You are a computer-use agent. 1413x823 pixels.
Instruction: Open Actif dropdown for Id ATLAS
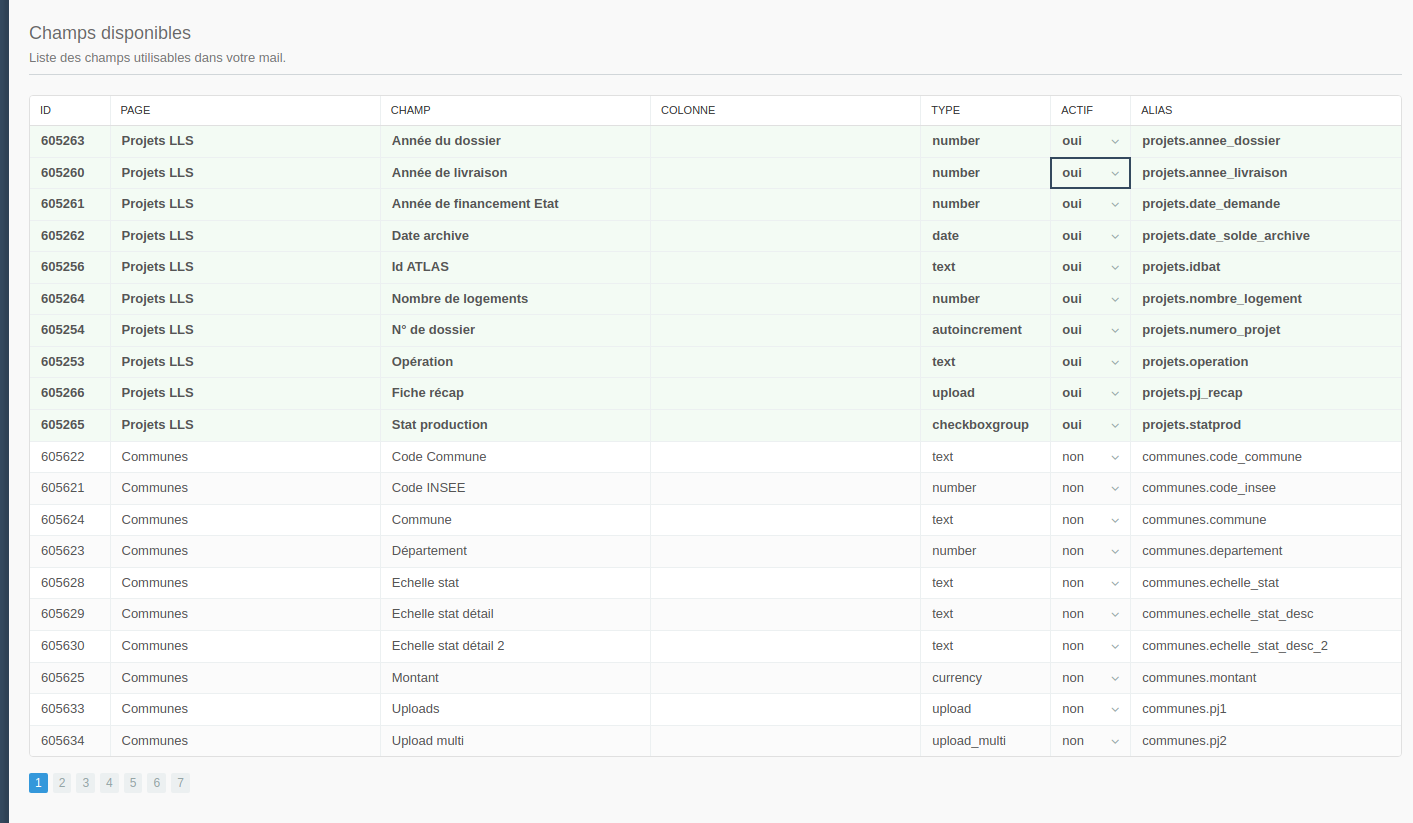pos(1090,267)
